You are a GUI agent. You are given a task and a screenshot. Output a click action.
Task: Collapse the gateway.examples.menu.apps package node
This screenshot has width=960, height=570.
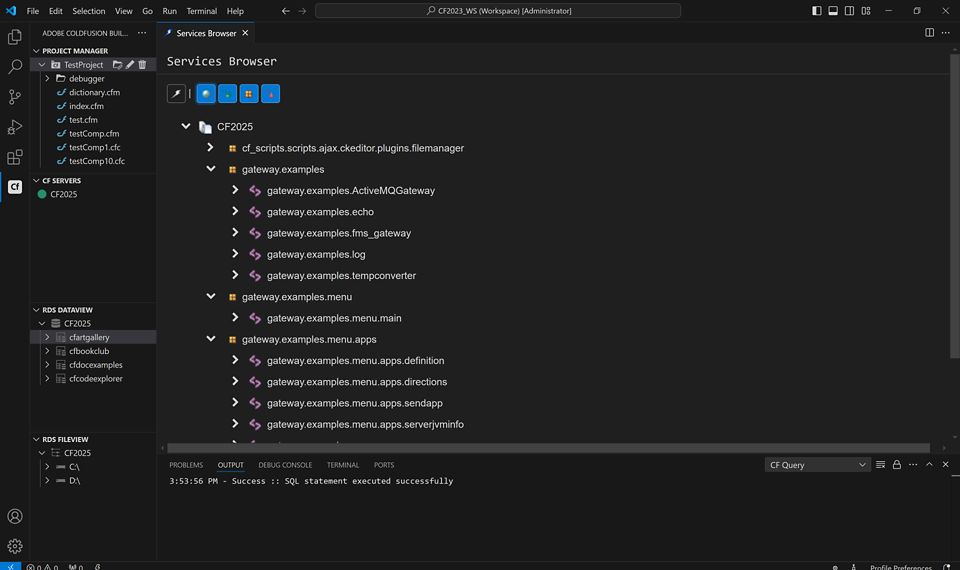tap(211, 339)
